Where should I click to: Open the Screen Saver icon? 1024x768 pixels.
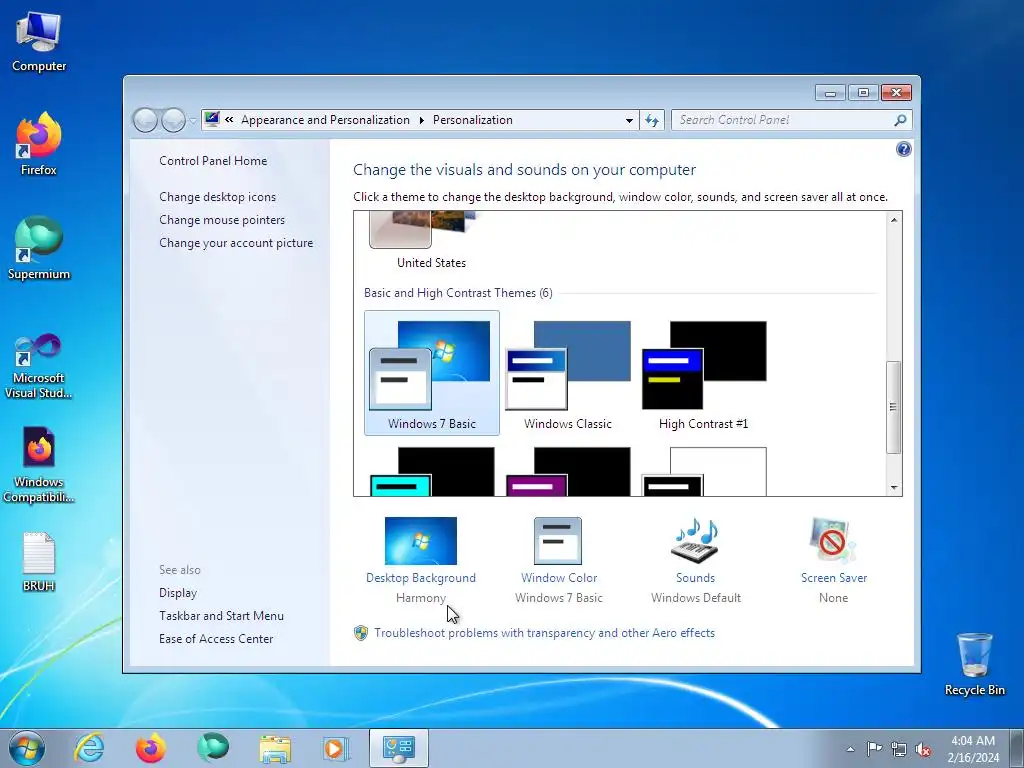833,541
